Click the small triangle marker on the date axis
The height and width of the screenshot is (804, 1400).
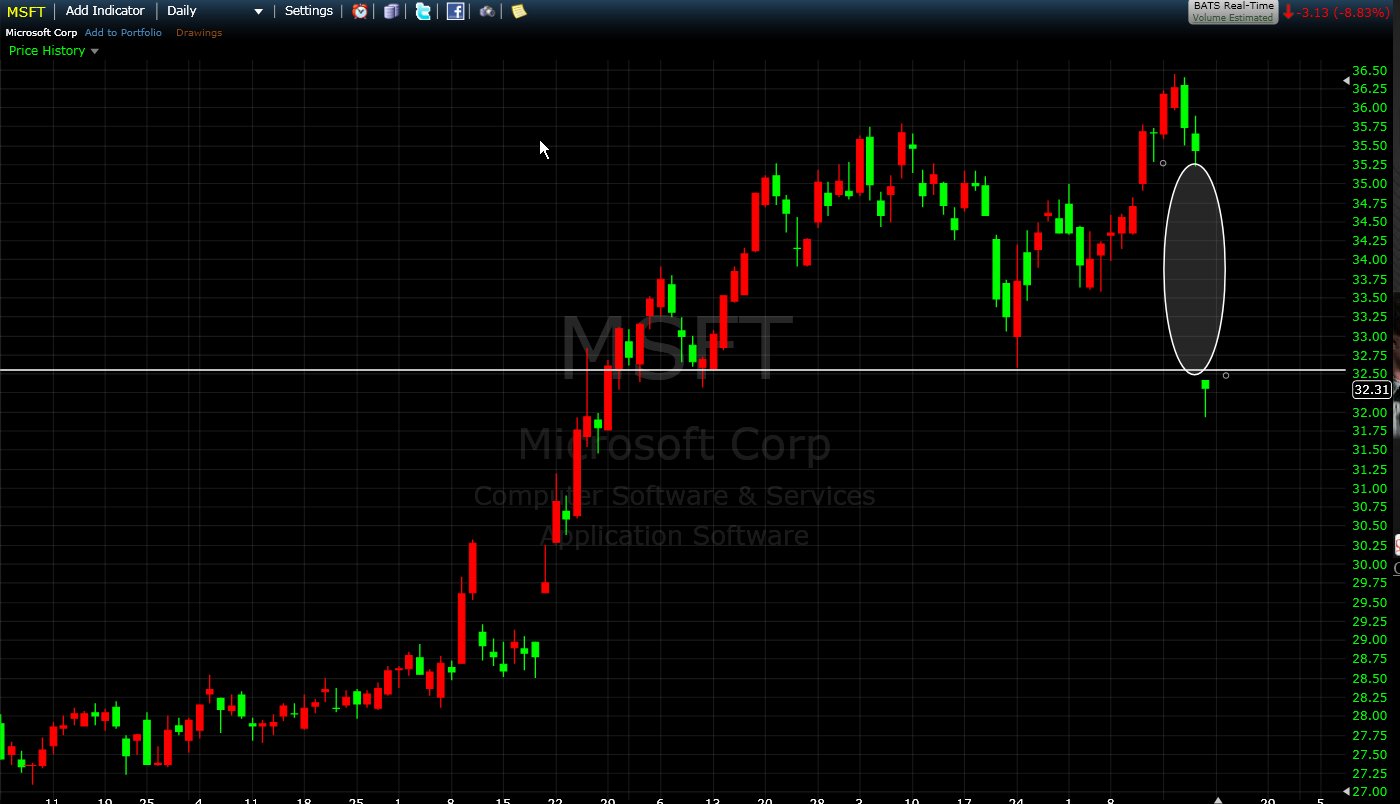click(1217, 800)
